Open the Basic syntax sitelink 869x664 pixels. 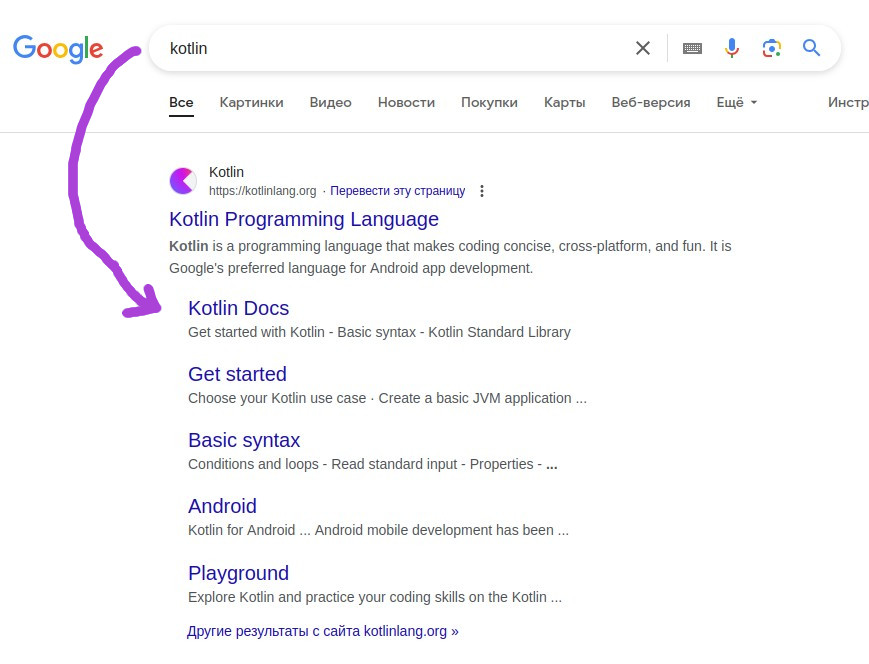click(x=244, y=440)
